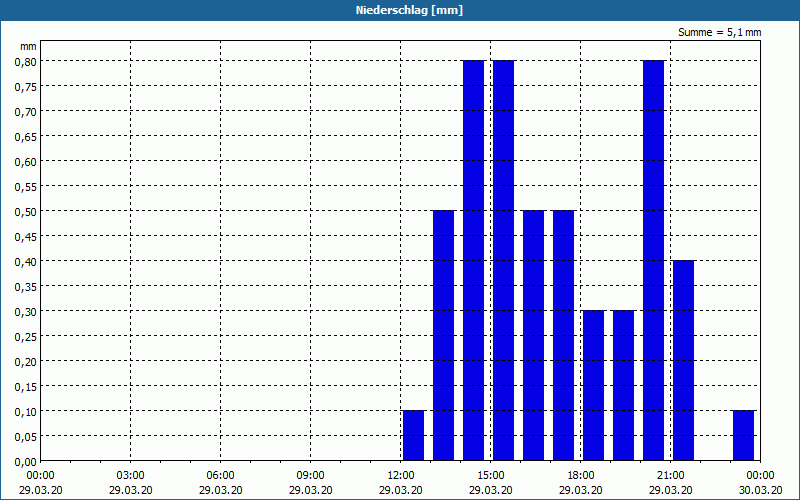The image size is (800, 500).
Task: Select the 00:00 30.03.20 axis label
Action: tap(760, 483)
